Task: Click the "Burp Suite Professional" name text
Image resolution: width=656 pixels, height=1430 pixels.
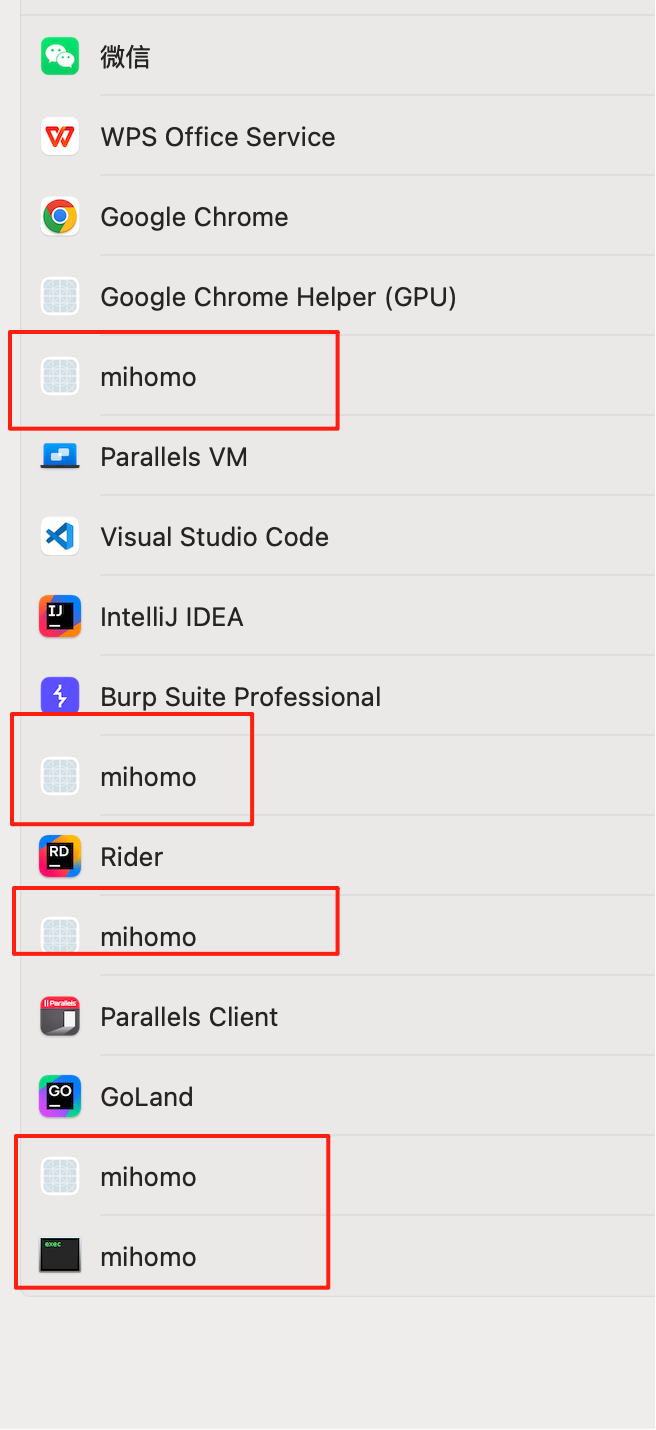Action: pos(240,697)
